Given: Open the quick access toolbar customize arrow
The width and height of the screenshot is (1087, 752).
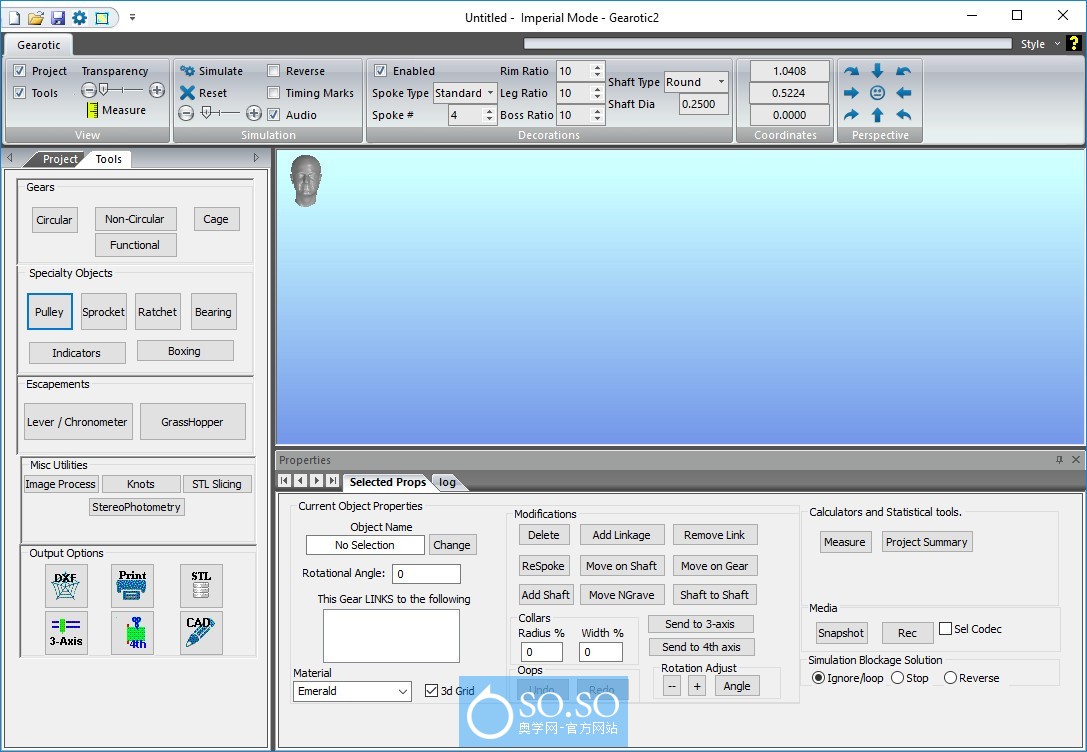Looking at the screenshot, I should point(132,17).
